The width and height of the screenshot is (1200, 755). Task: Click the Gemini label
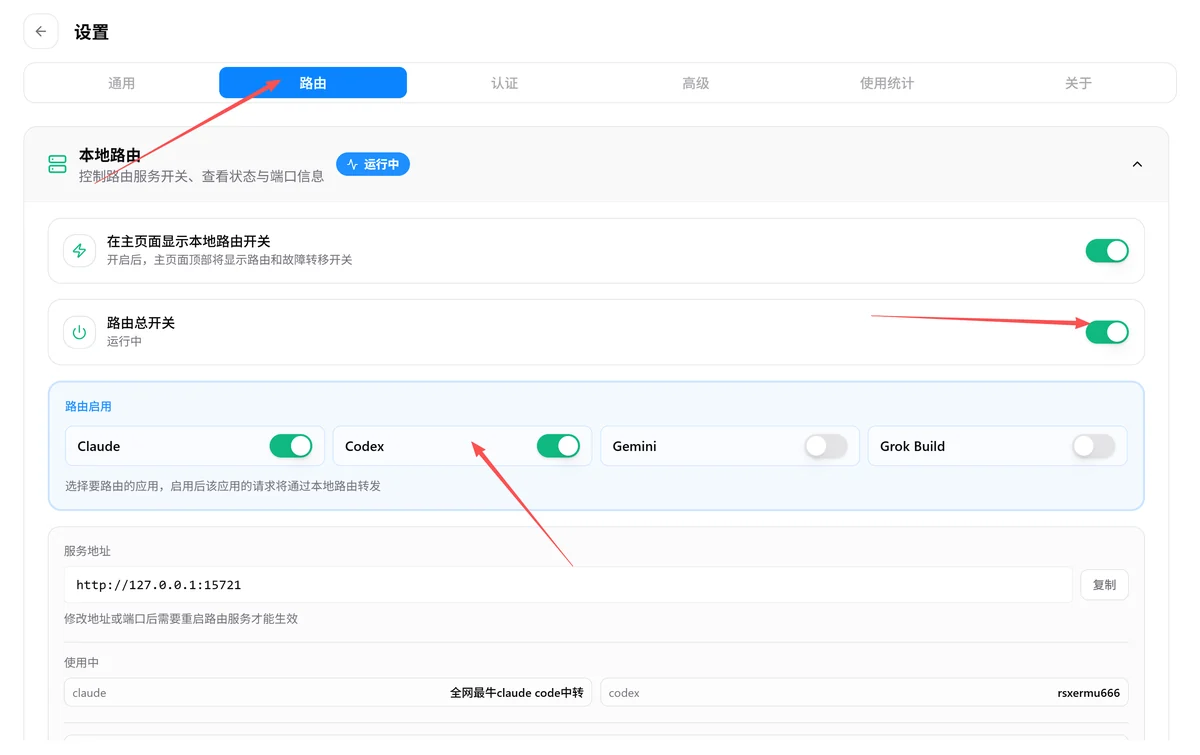[635, 446]
